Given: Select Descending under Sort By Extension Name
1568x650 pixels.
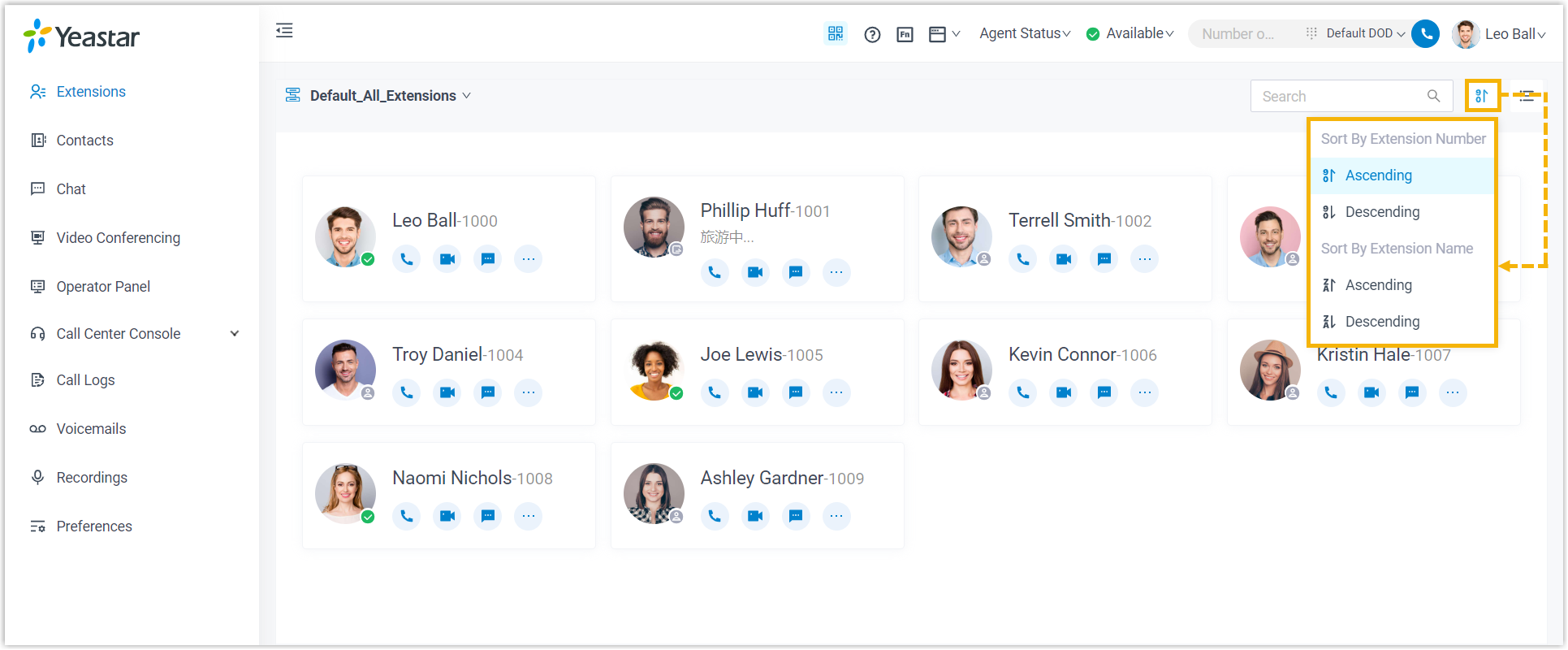Looking at the screenshot, I should pos(1382,322).
